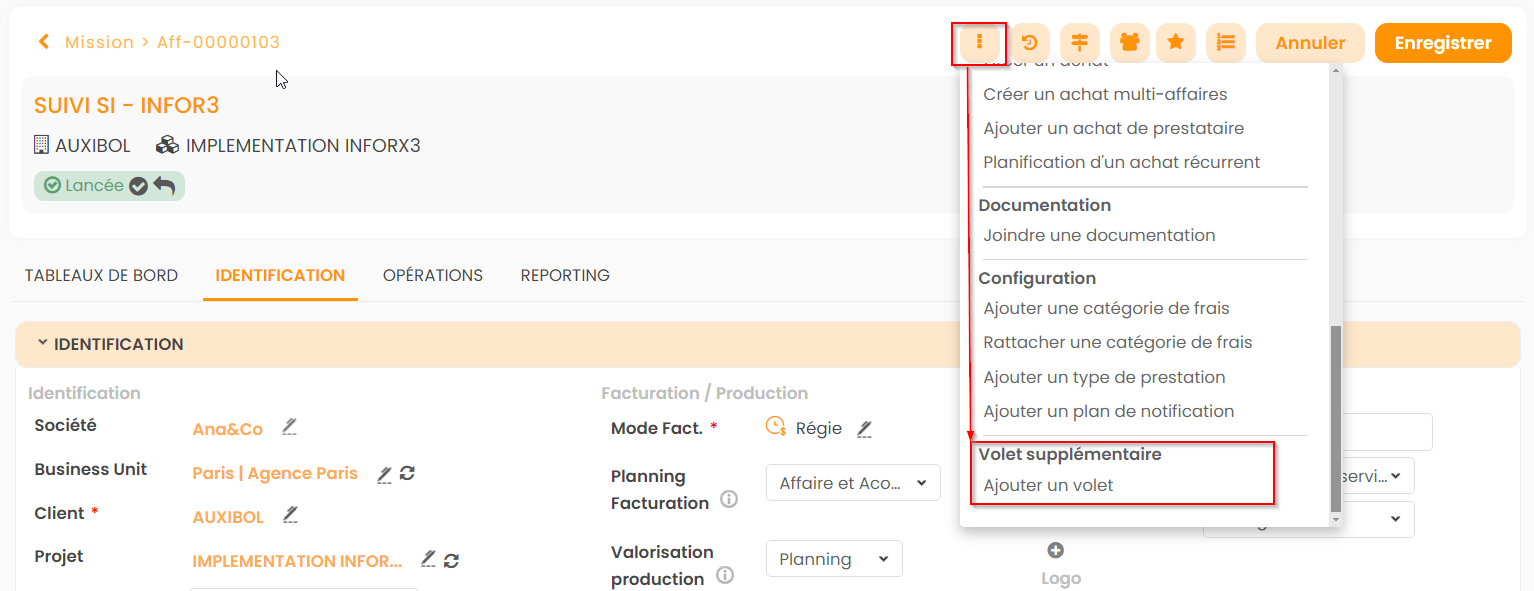
Task: Click the pencil next to Client AUXIBOL
Action: pos(290,515)
